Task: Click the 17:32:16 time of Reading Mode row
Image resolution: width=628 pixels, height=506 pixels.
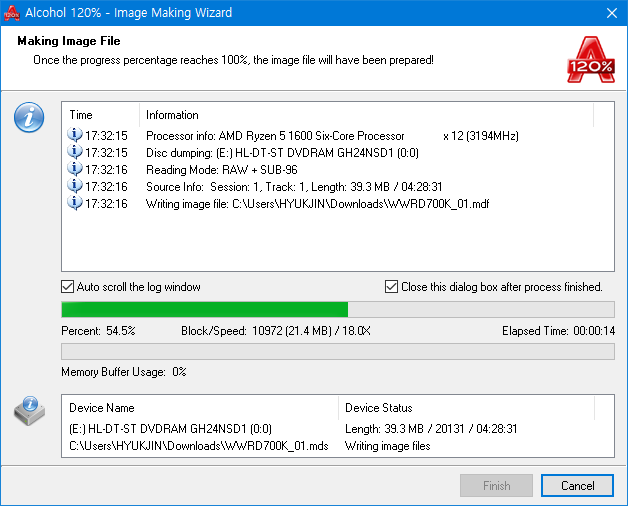Action: pyautogui.click(x=106, y=170)
